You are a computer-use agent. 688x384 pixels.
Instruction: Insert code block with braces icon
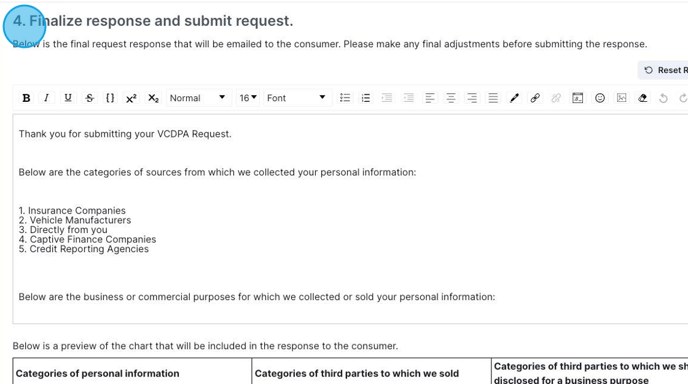click(x=111, y=98)
